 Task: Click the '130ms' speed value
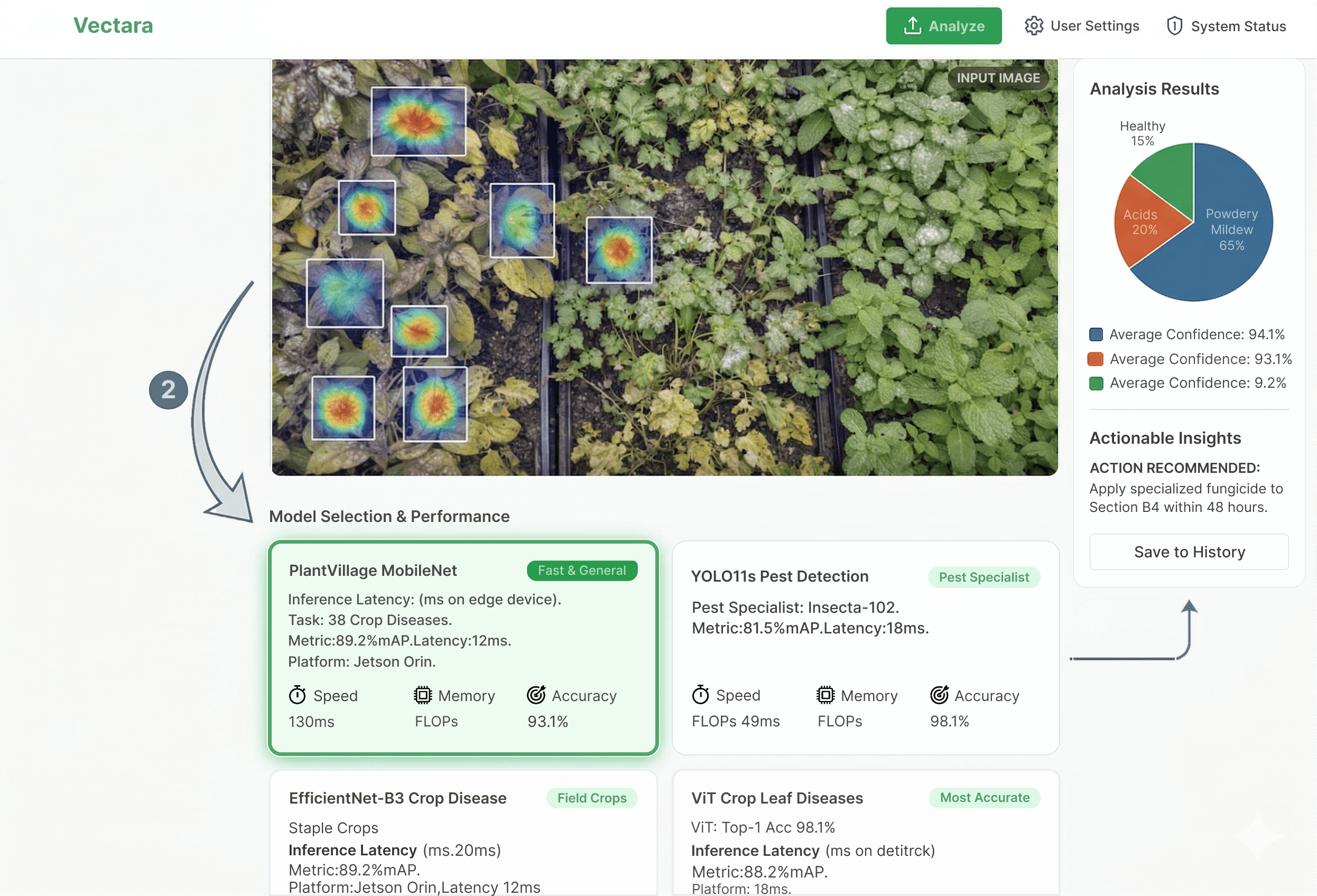[x=311, y=721]
